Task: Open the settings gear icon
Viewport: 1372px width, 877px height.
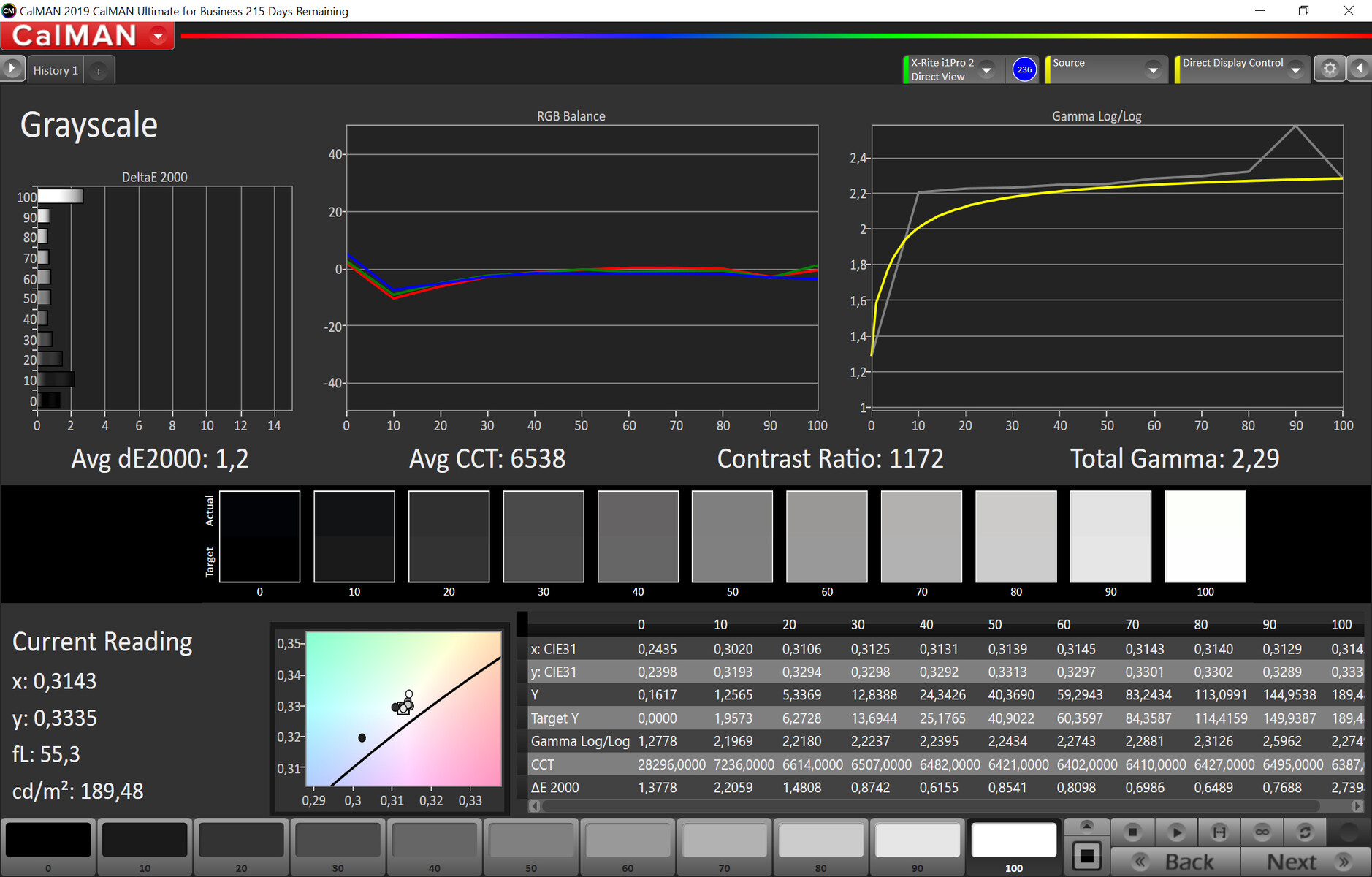Action: [1330, 69]
